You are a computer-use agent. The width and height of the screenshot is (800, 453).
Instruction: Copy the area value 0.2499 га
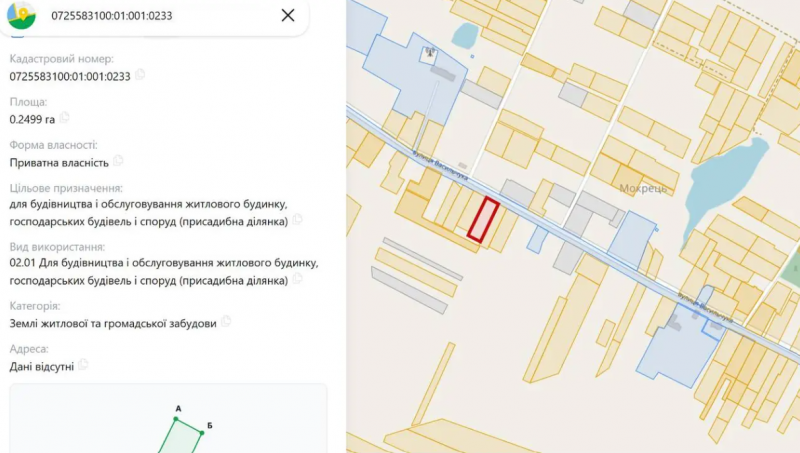(64, 118)
